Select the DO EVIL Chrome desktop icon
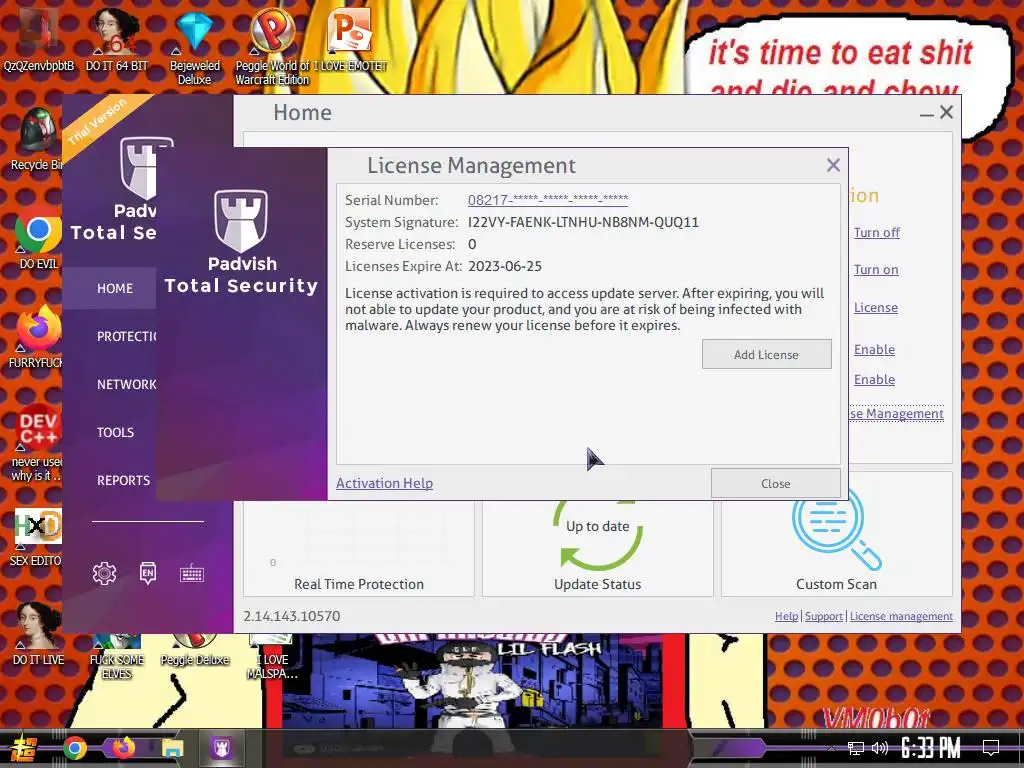1024x768 pixels. pyautogui.click(x=38, y=236)
